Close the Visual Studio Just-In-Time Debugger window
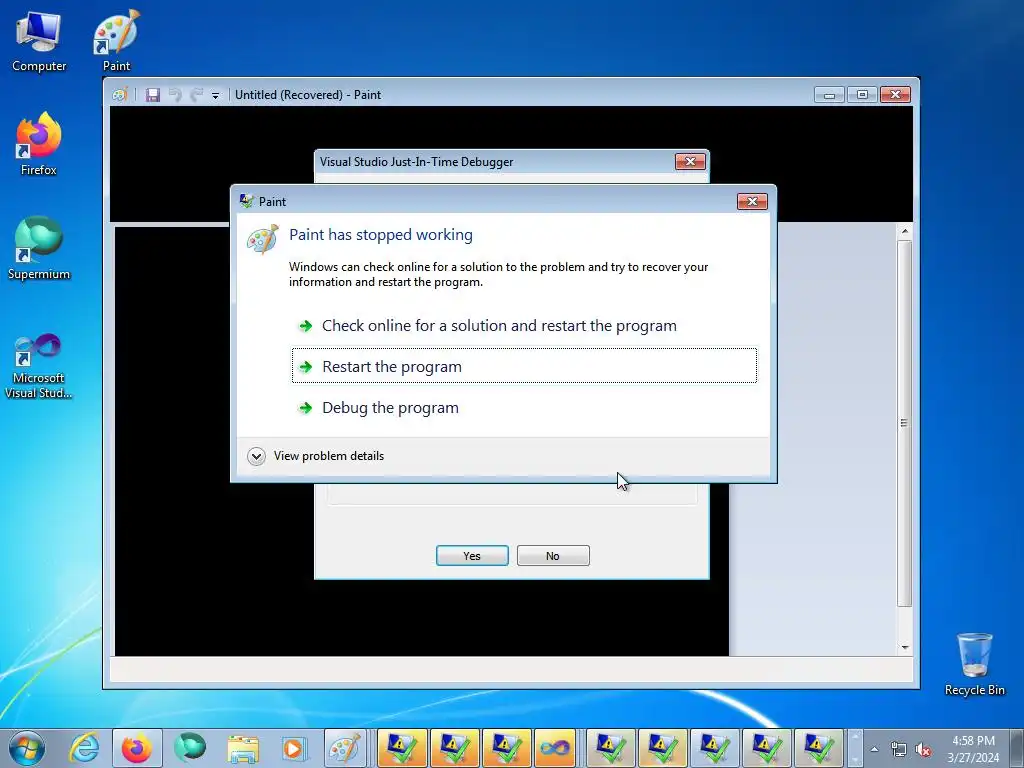This screenshot has width=1024, height=768. (690, 161)
